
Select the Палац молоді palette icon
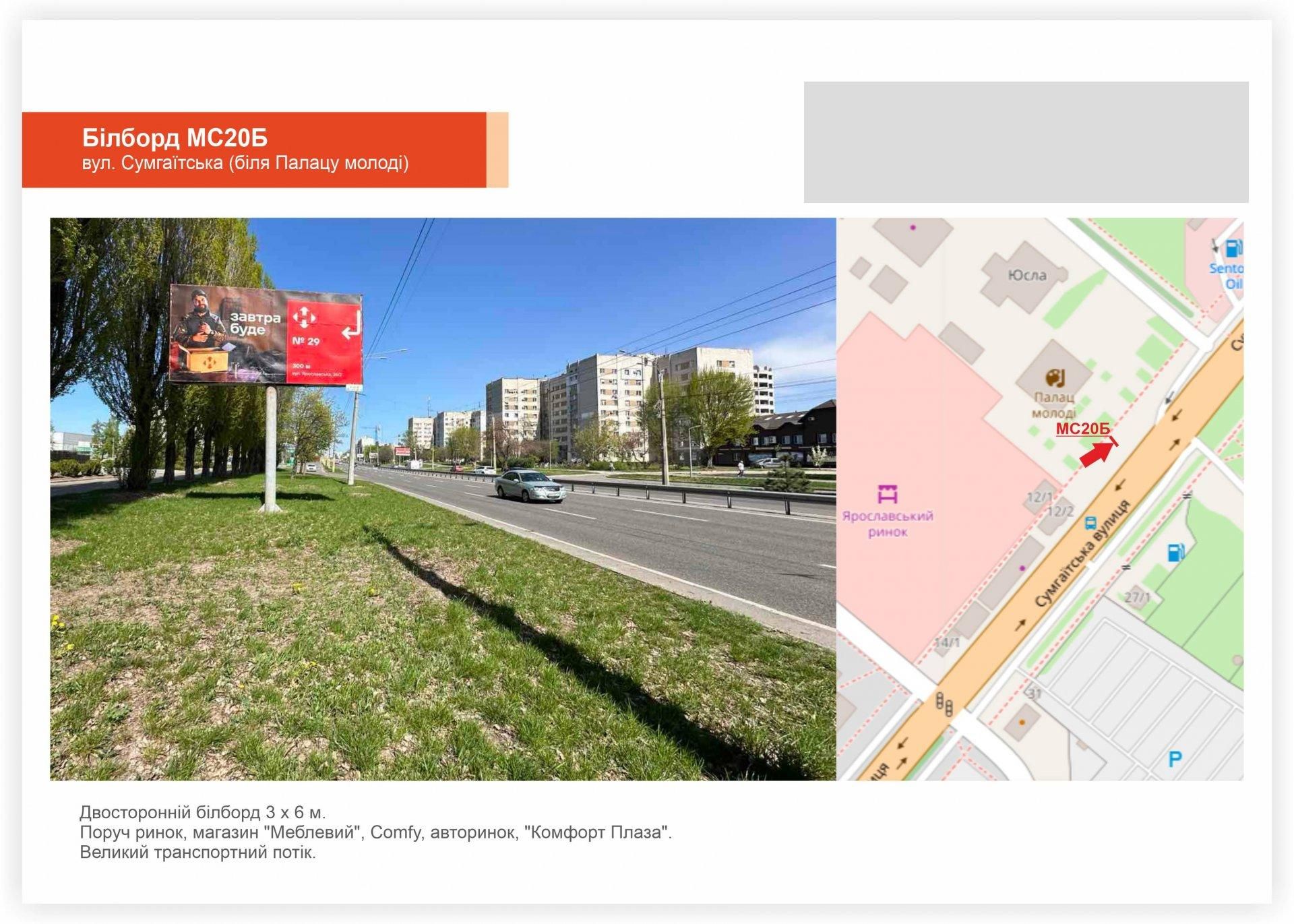click(1055, 377)
